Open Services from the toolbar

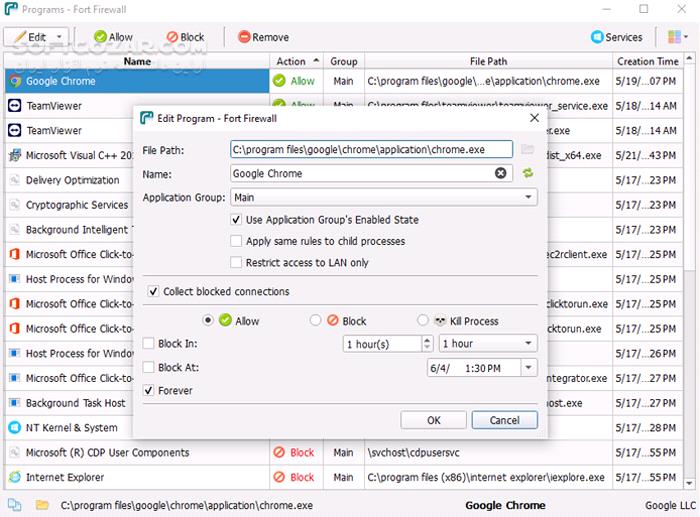click(x=617, y=37)
